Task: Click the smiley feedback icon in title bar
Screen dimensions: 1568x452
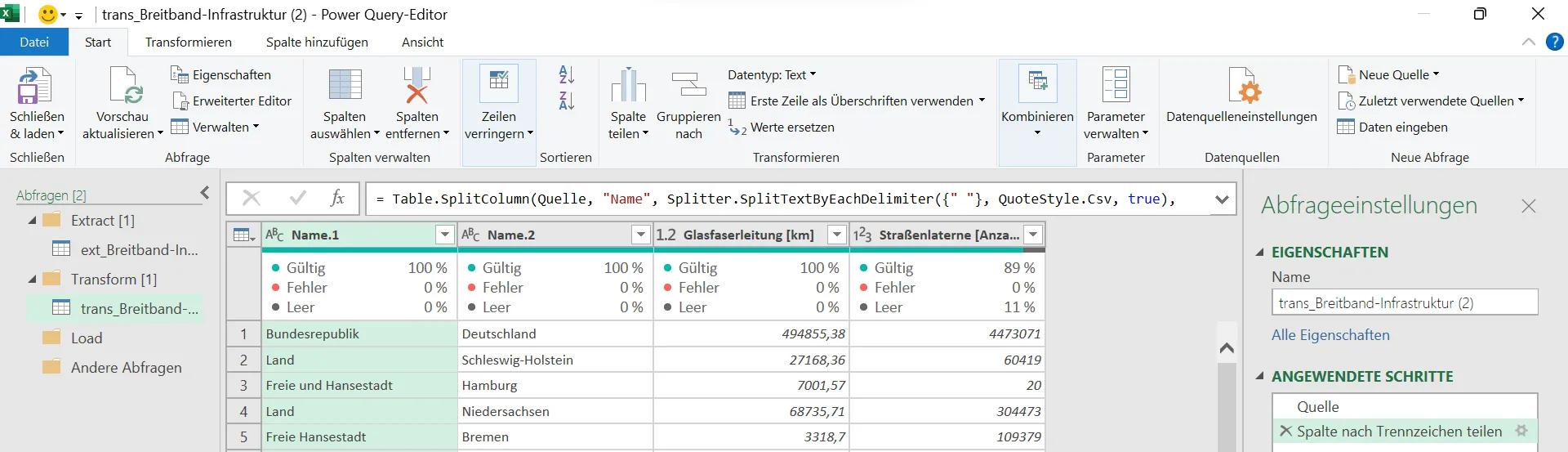Action: [x=48, y=14]
